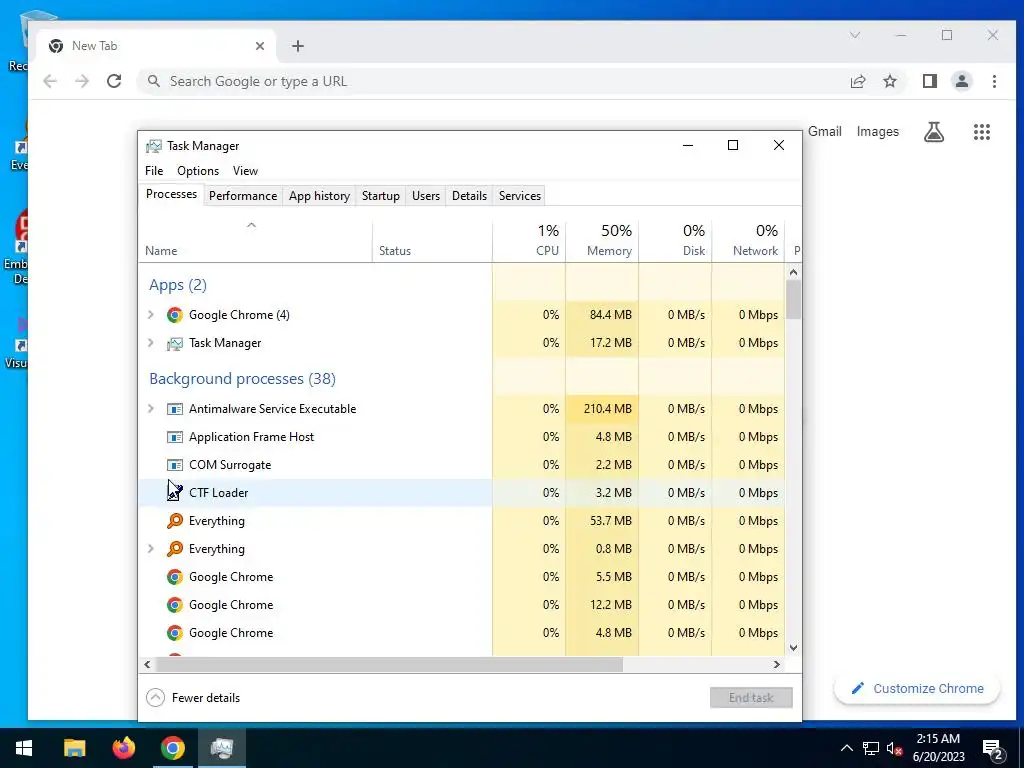The width and height of the screenshot is (1024, 768).
Task: Click the Google Chrome (4) app icon in Task Manager
Action: coord(174,315)
